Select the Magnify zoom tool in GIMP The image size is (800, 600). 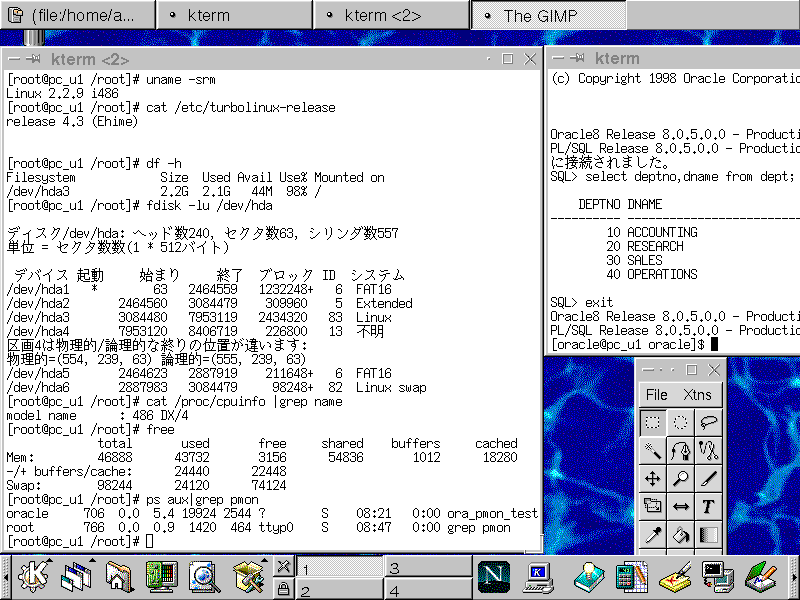[680, 479]
